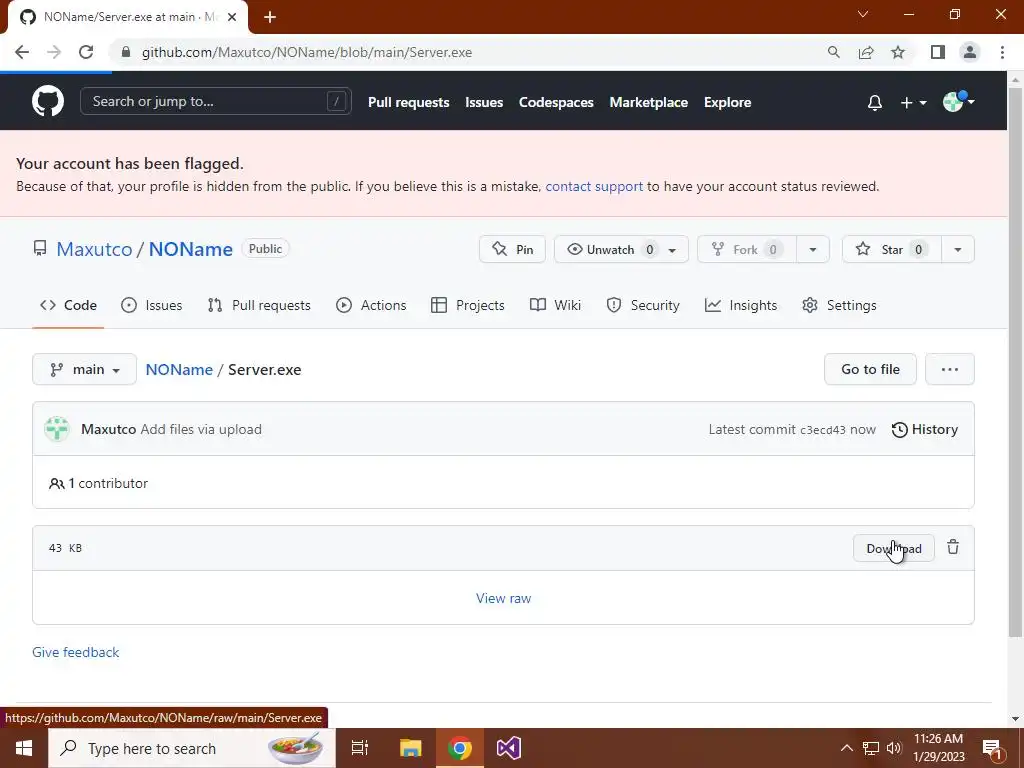Click the Windows taskbar search box
The height and width of the screenshot is (768, 1024).
coord(192,748)
